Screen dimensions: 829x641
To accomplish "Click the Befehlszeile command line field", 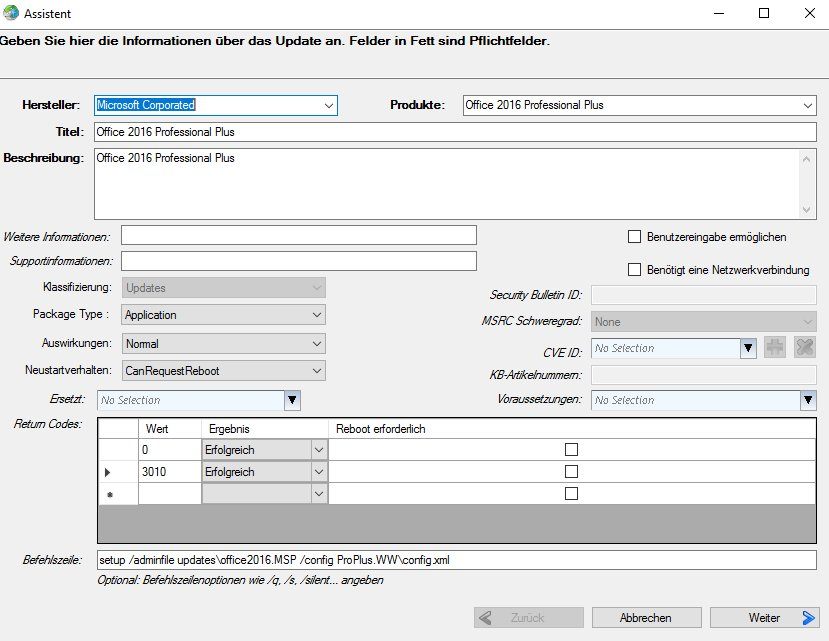I will tap(457, 560).
